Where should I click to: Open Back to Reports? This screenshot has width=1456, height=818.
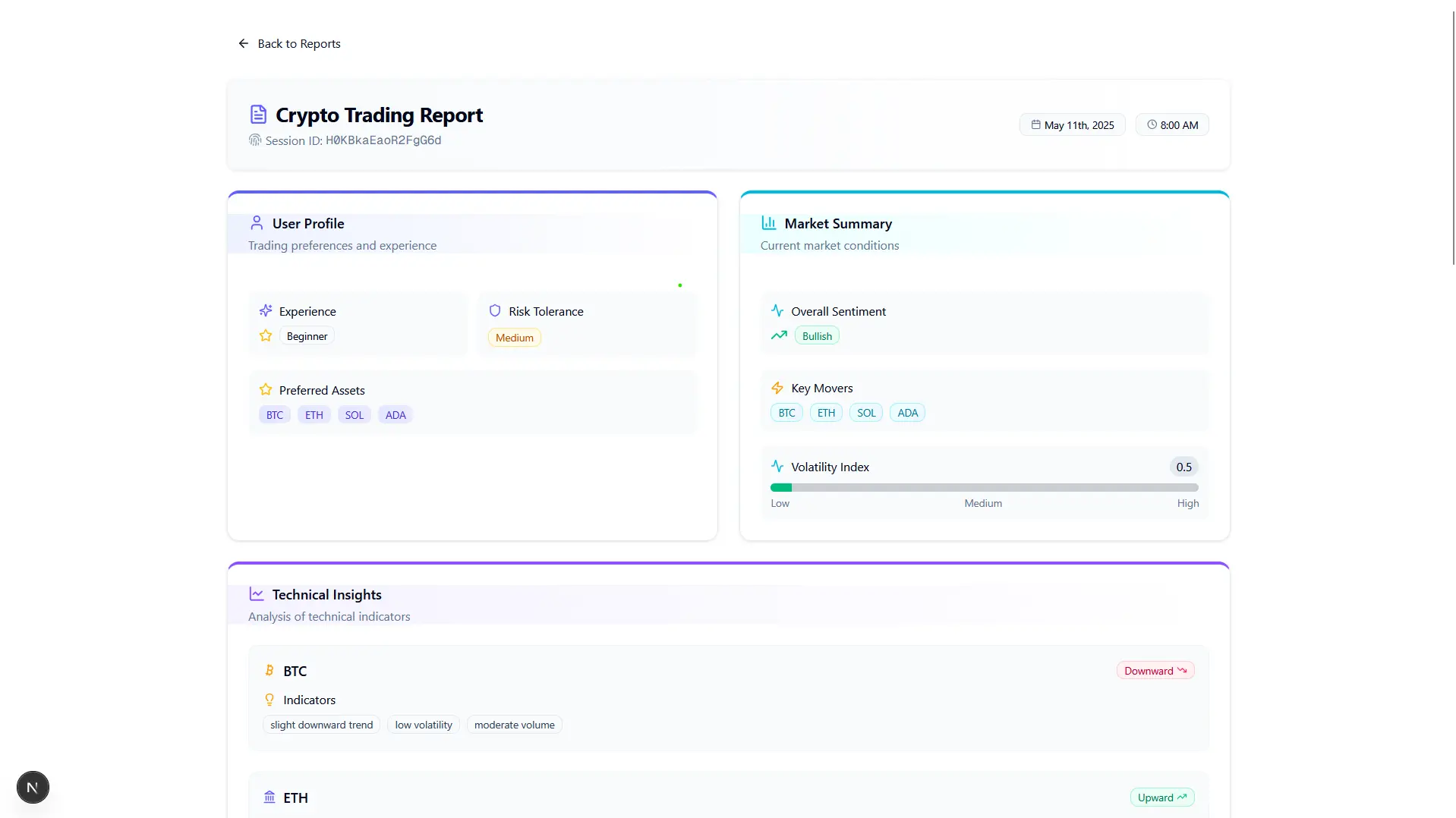pyautogui.click(x=289, y=43)
